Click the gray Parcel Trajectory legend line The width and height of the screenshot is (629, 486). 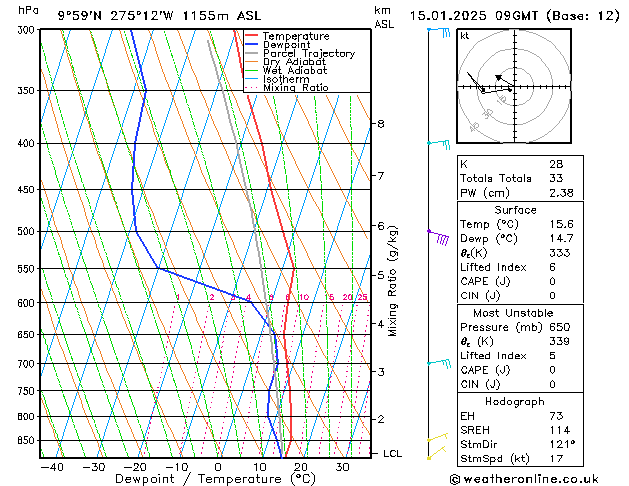(252, 53)
